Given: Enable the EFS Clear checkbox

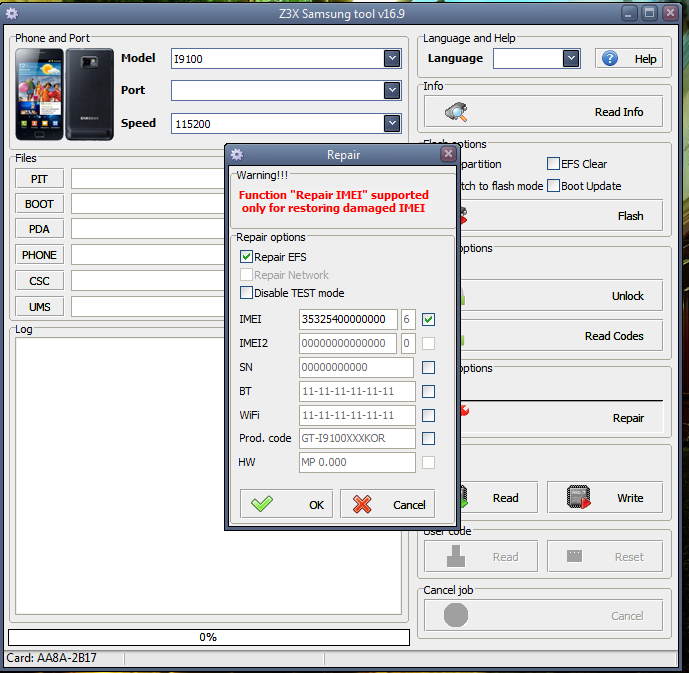Looking at the screenshot, I should click(x=553, y=163).
